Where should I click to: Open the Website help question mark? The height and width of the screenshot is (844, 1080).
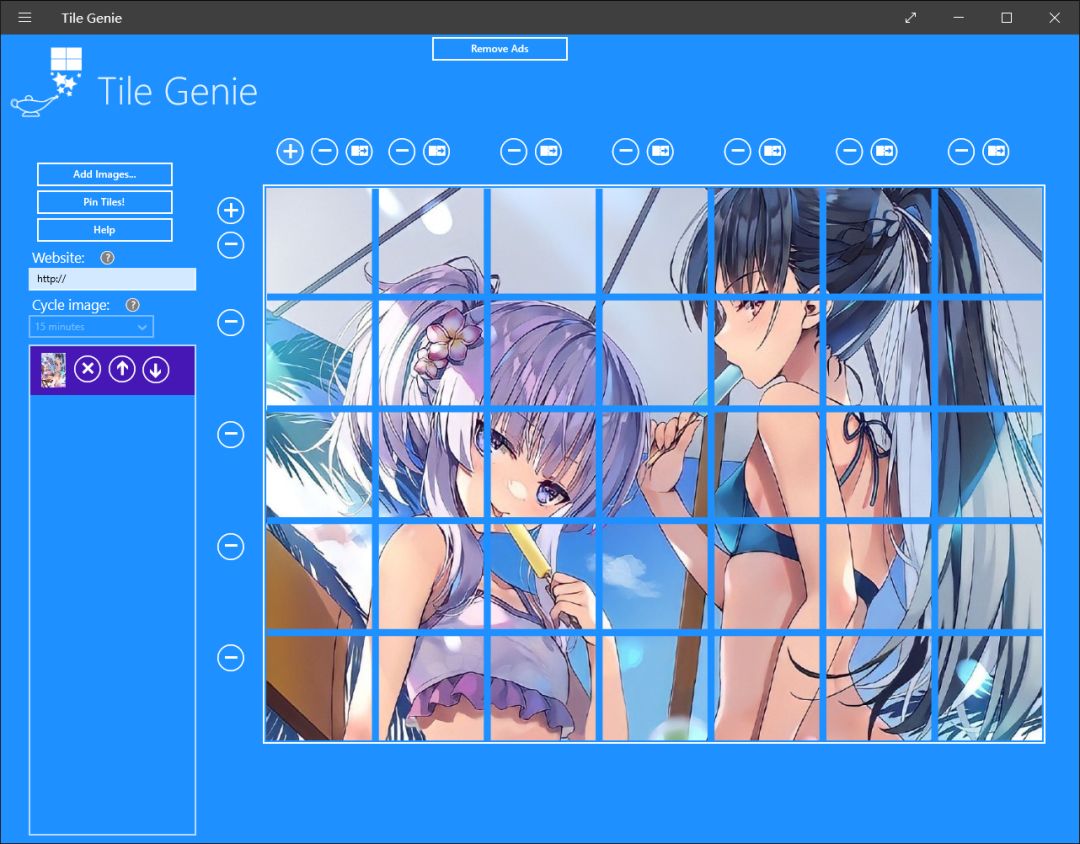point(107,258)
